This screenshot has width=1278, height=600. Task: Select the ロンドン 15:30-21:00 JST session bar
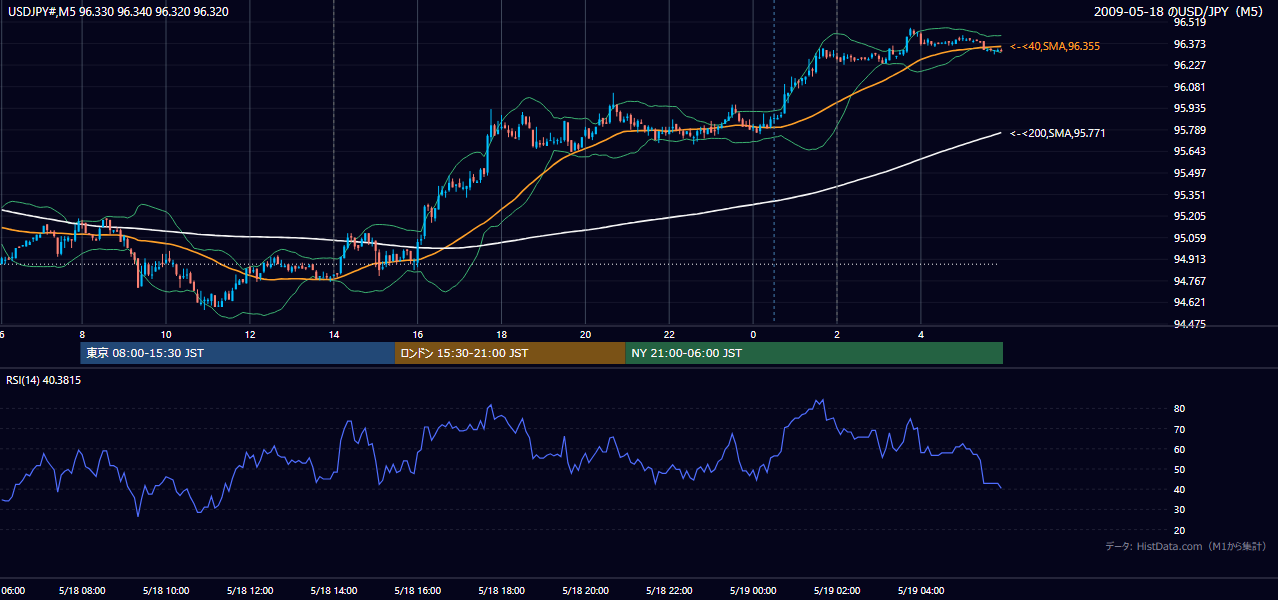pyautogui.click(x=510, y=353)
